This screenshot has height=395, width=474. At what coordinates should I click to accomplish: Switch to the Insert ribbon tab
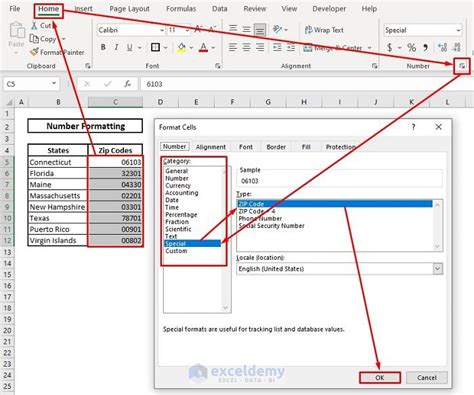click(x=83, y=9)
